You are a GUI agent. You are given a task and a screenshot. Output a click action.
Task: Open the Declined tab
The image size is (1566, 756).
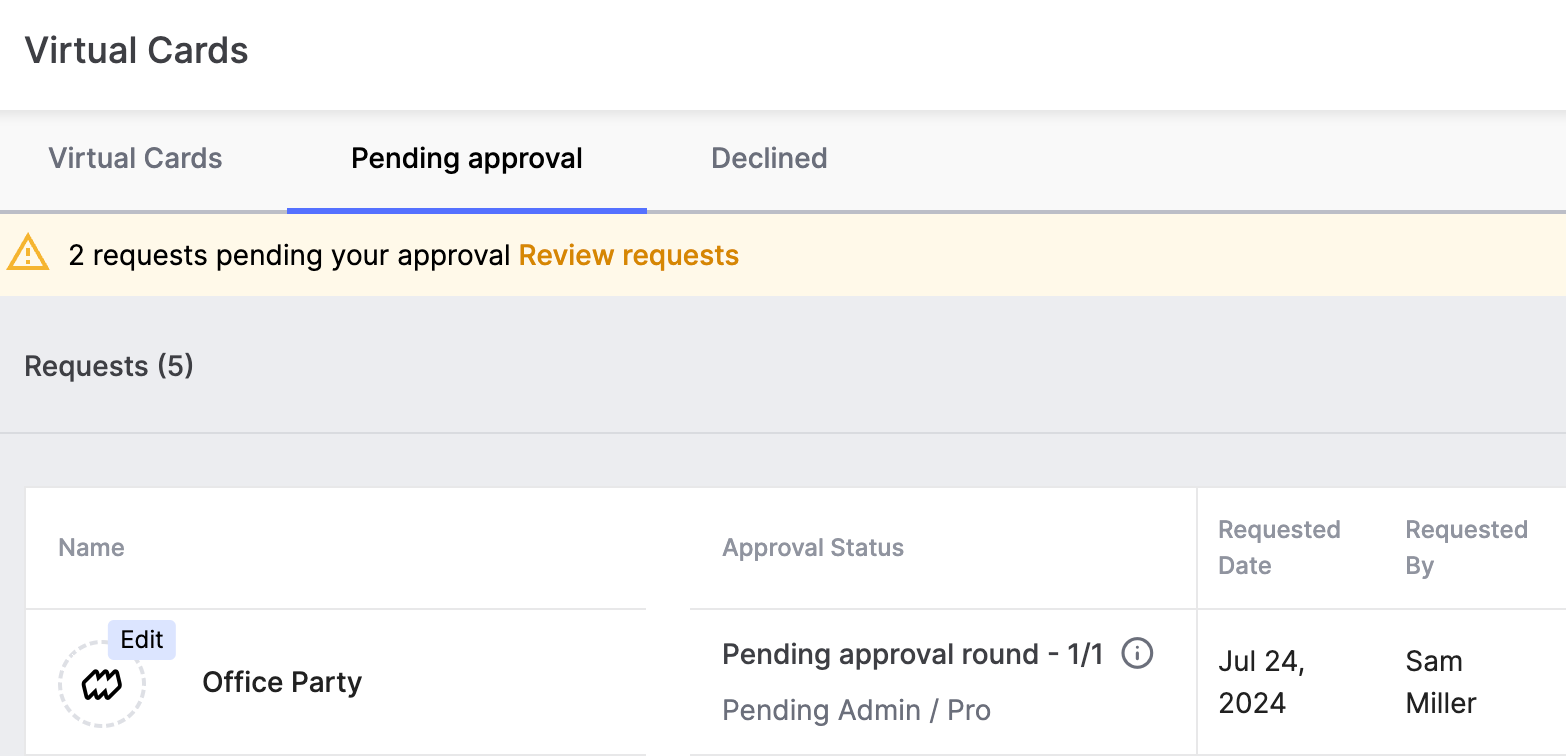769,158
